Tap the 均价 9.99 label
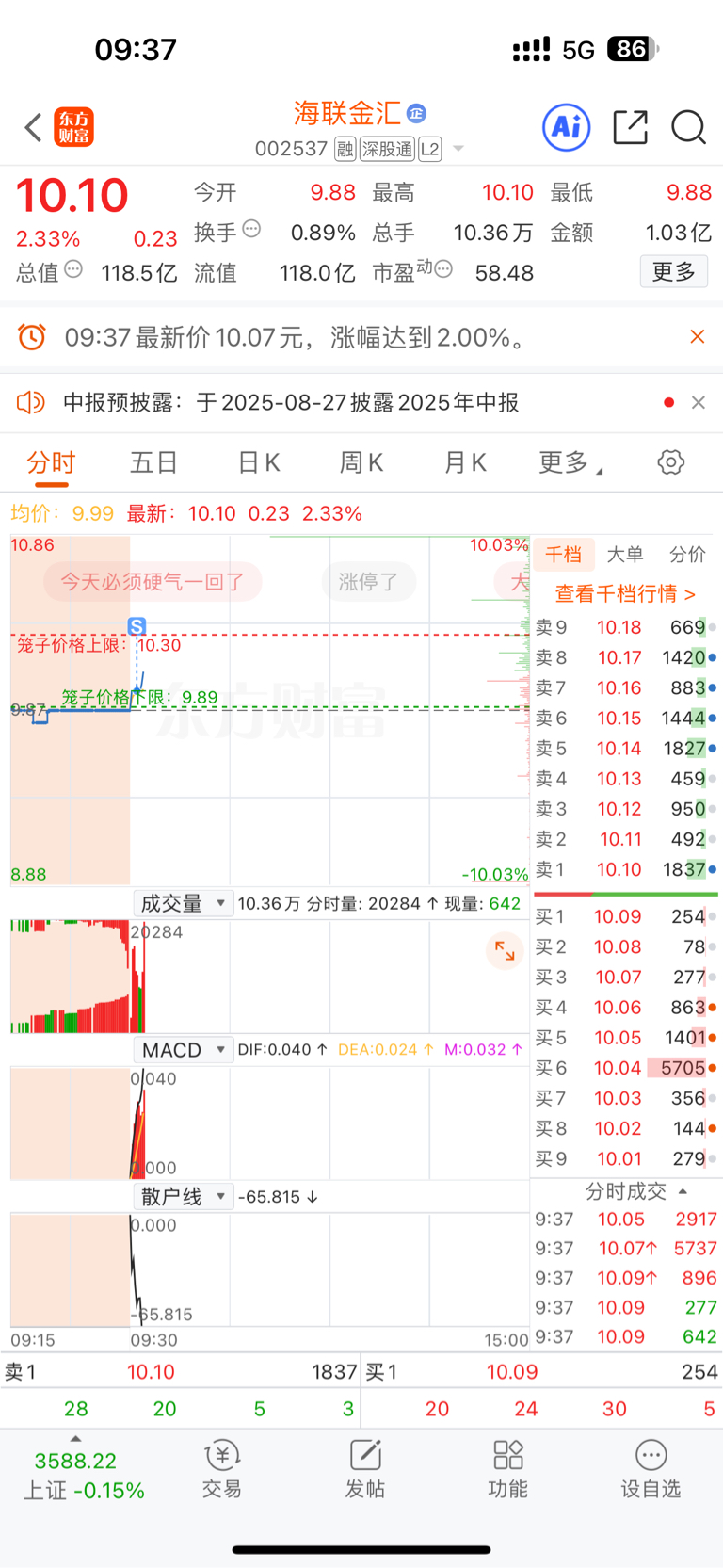 point(62,513)
